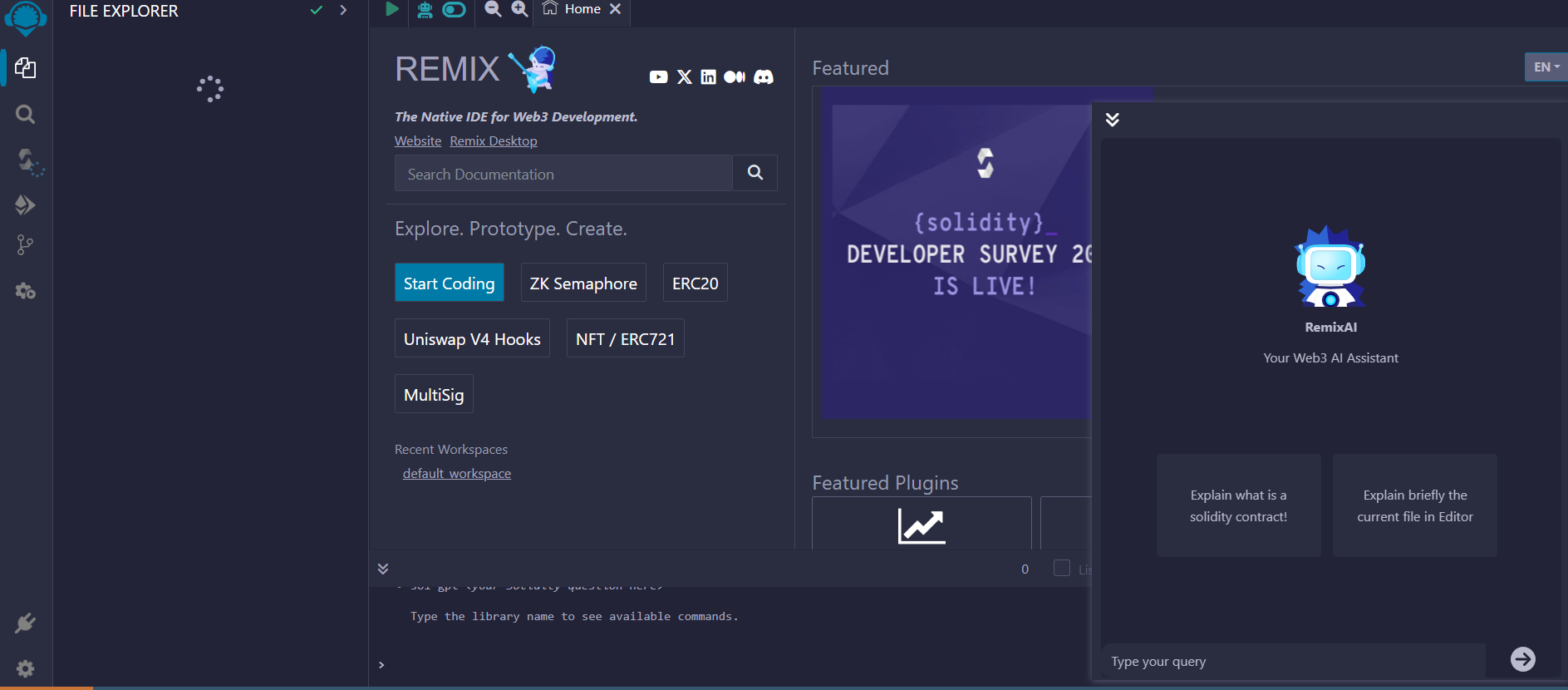
Task: Open the Search in files icon
Action: (26, 114)
